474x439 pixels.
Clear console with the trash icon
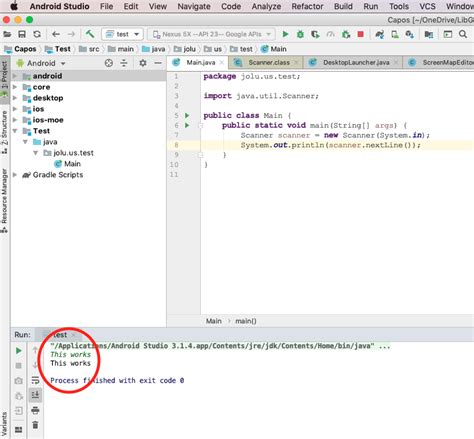tap(35, 425)
